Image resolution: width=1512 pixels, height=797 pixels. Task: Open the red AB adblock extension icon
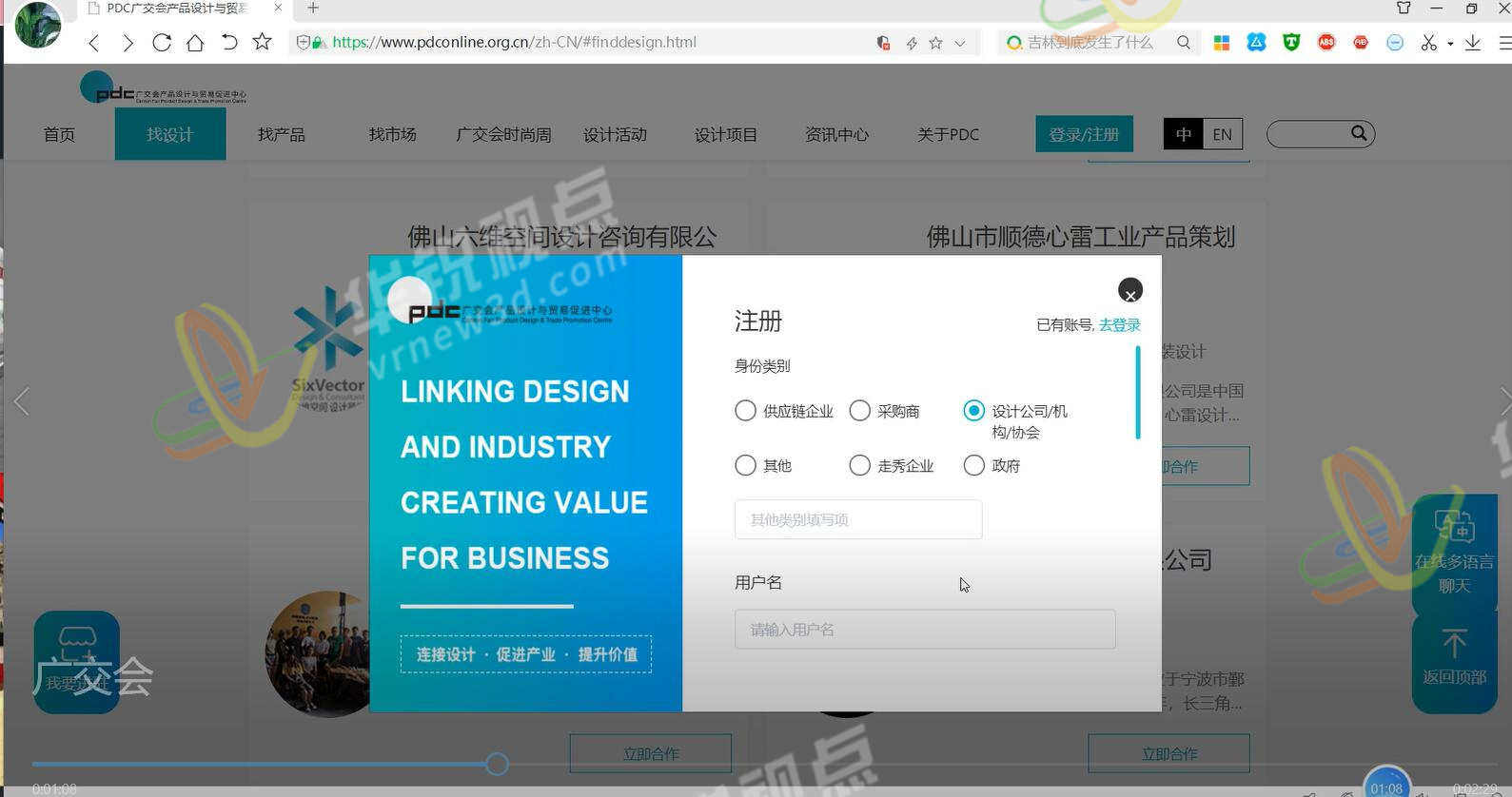pyautogui.click(x=1361, y=42)
